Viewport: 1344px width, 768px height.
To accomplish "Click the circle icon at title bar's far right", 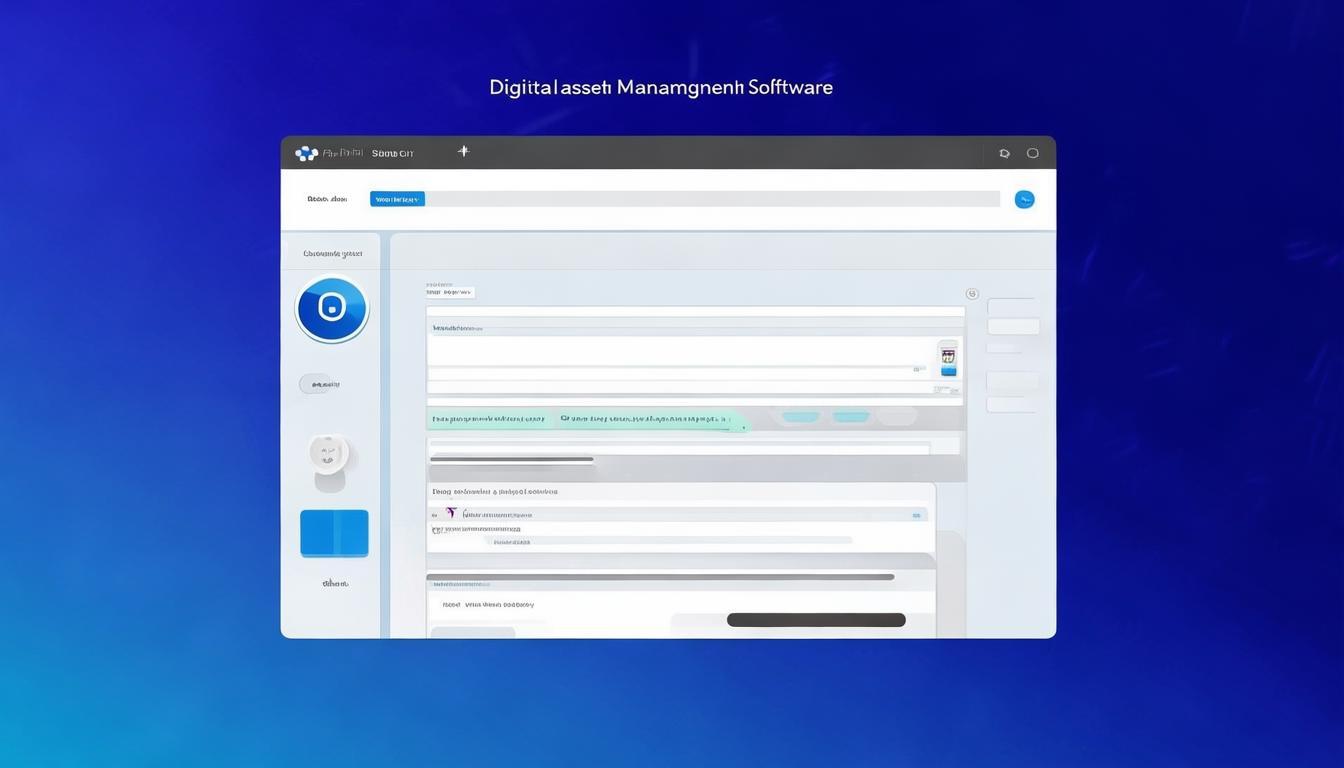I will (x=1033, y=153).
